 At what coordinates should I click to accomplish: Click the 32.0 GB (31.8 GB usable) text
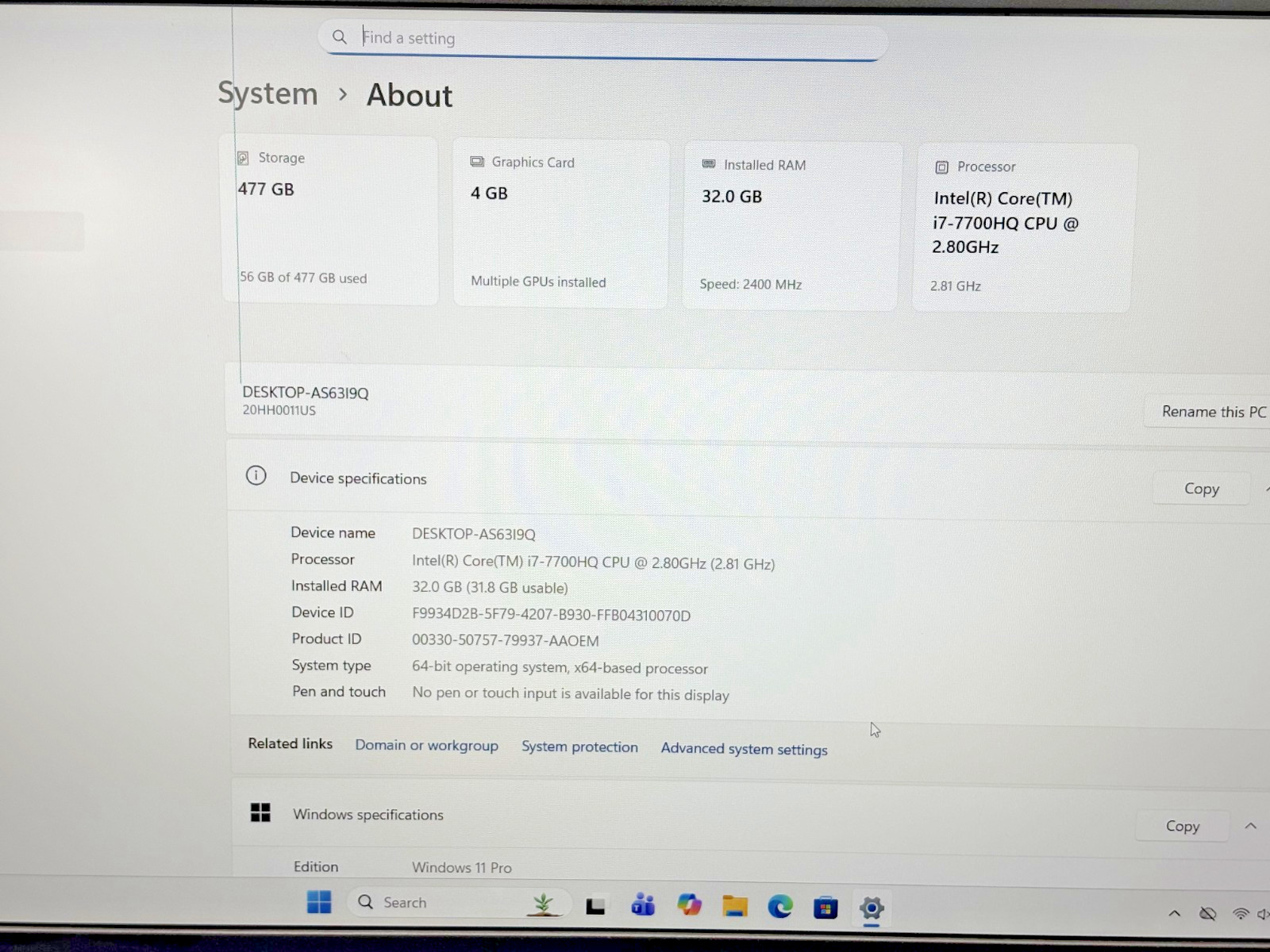tap(490, 588)
